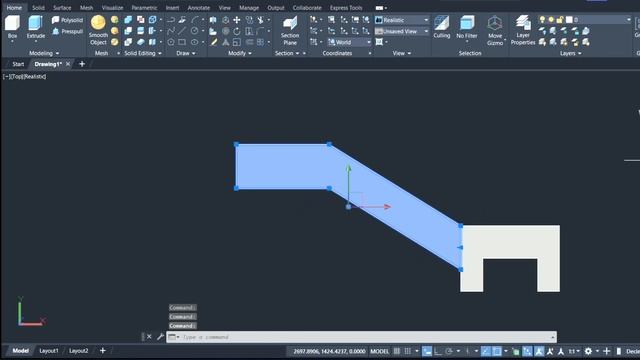Viewport: 640px width, 360px height.
Task: Select the Rectangle draw tool
Action: [x=182, y=42]
